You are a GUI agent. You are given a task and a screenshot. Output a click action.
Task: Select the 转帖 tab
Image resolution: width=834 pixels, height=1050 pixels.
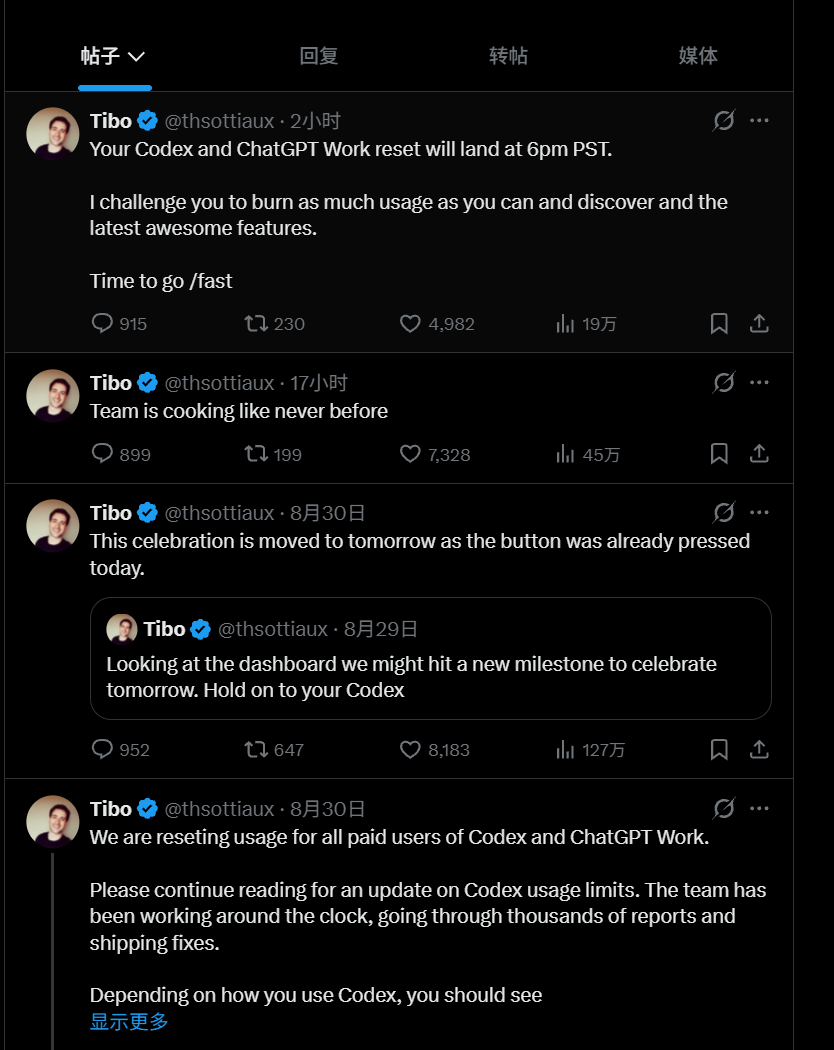[508, 56]
